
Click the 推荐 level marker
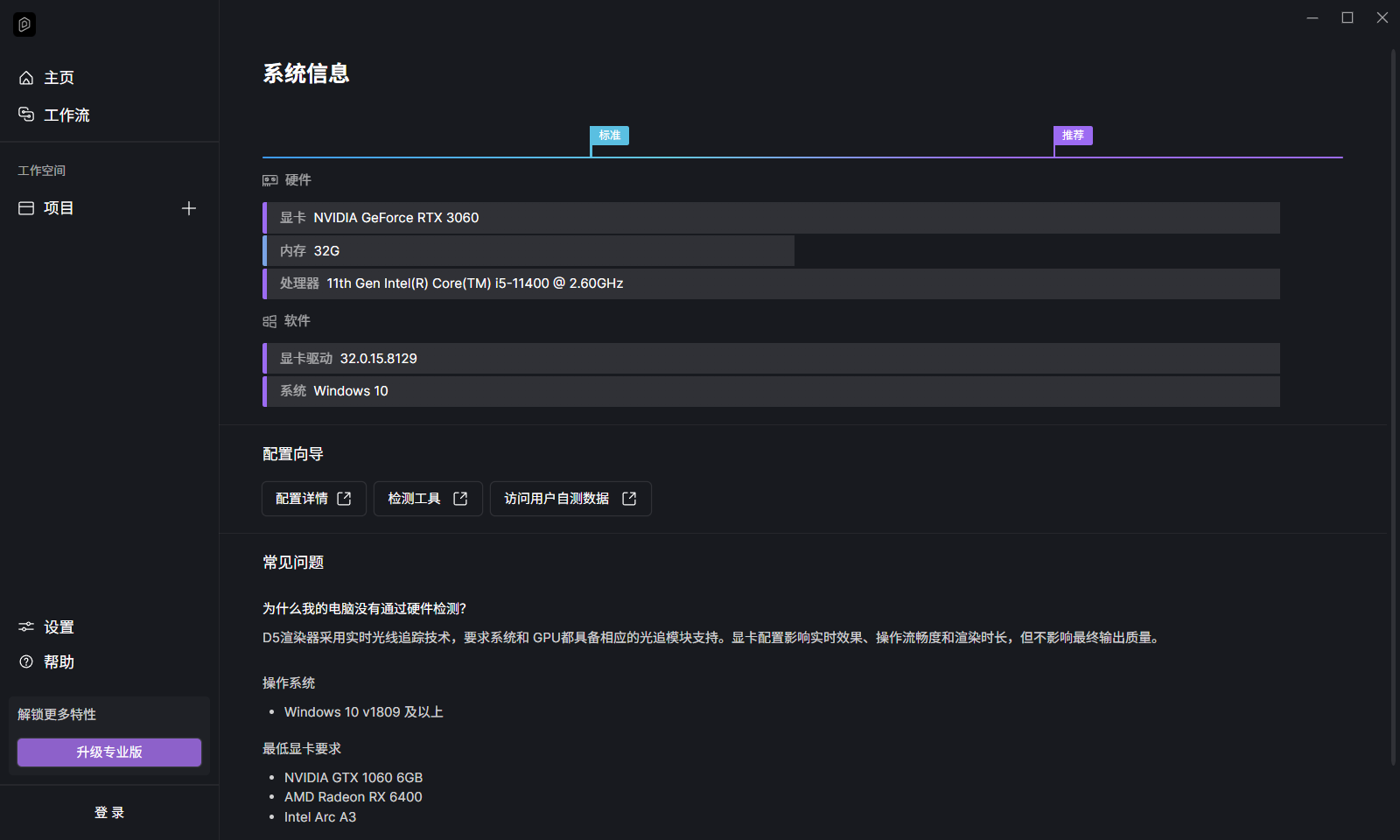tap(1073, 136)
